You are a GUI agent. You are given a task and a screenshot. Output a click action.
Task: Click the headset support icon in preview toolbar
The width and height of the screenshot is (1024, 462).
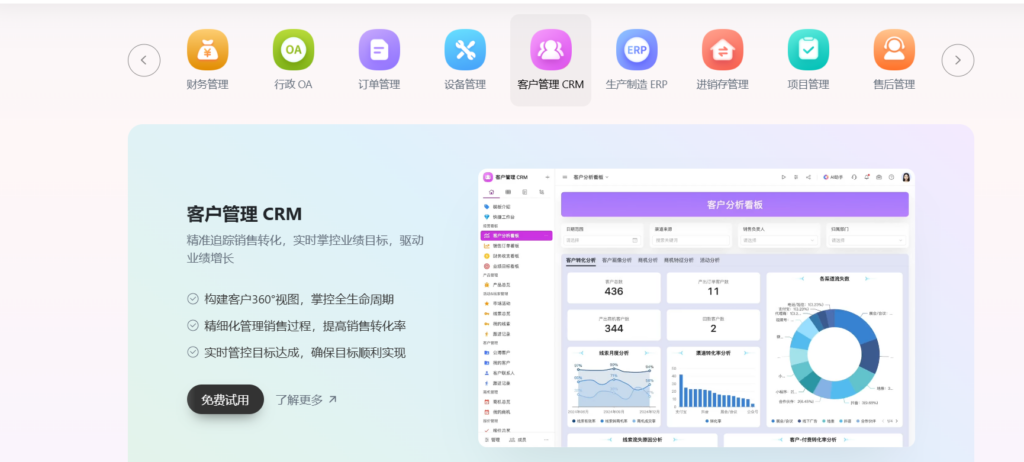click(854, 177)
